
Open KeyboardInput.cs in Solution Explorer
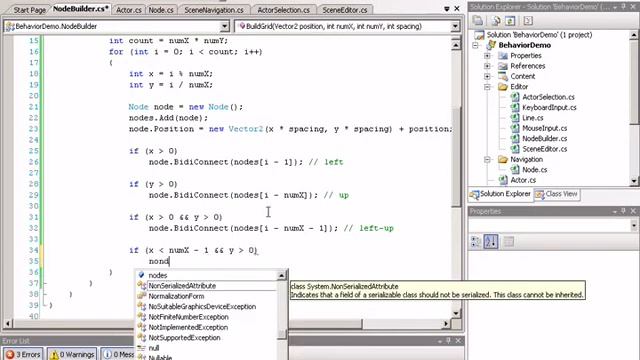point(549,107)
